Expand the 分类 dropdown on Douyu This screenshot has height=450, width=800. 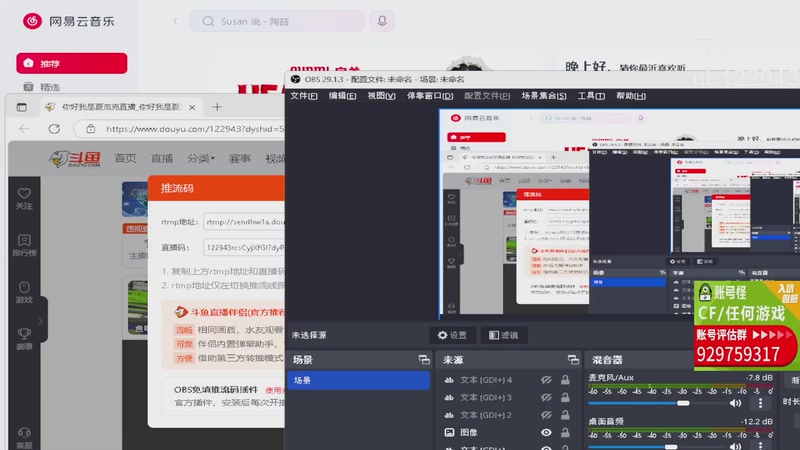(x=201, y=159)
